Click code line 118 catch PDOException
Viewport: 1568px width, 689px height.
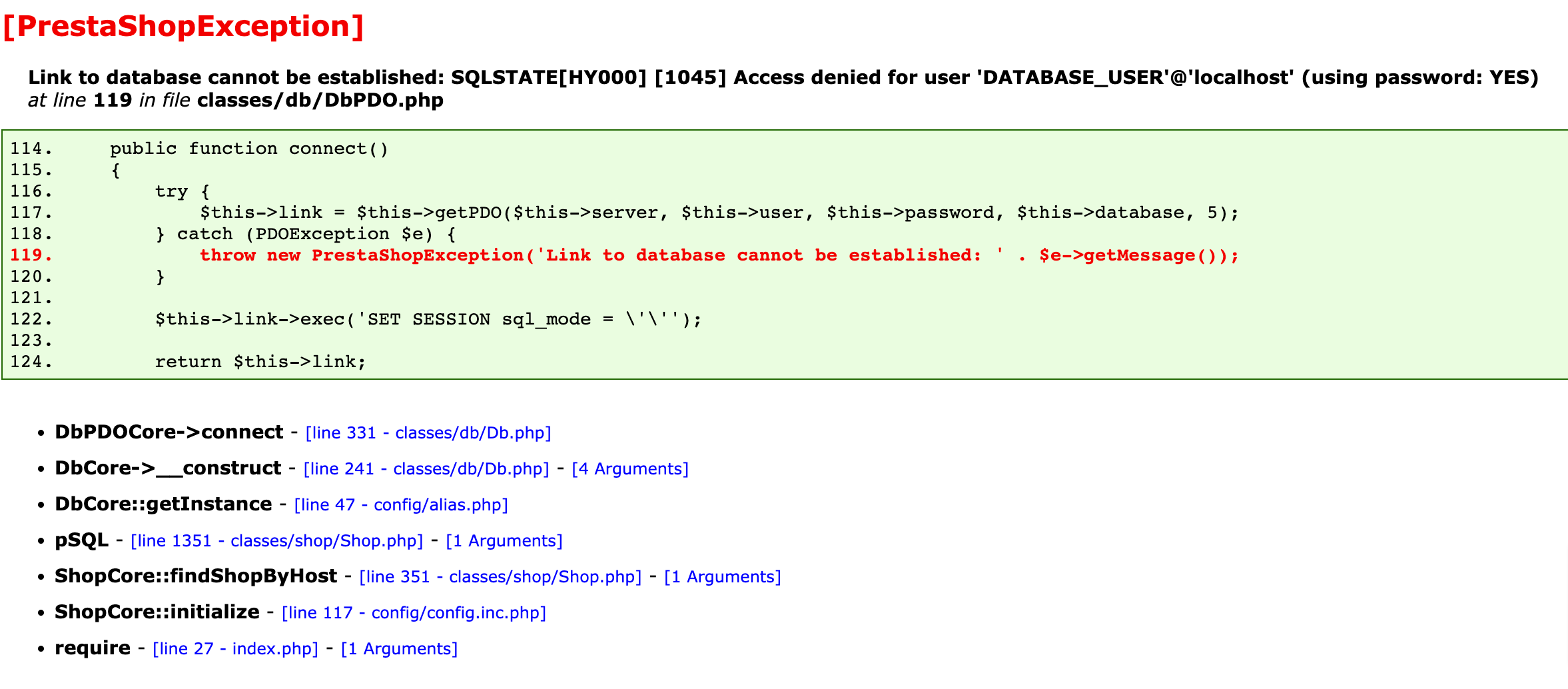pos(305,234)
